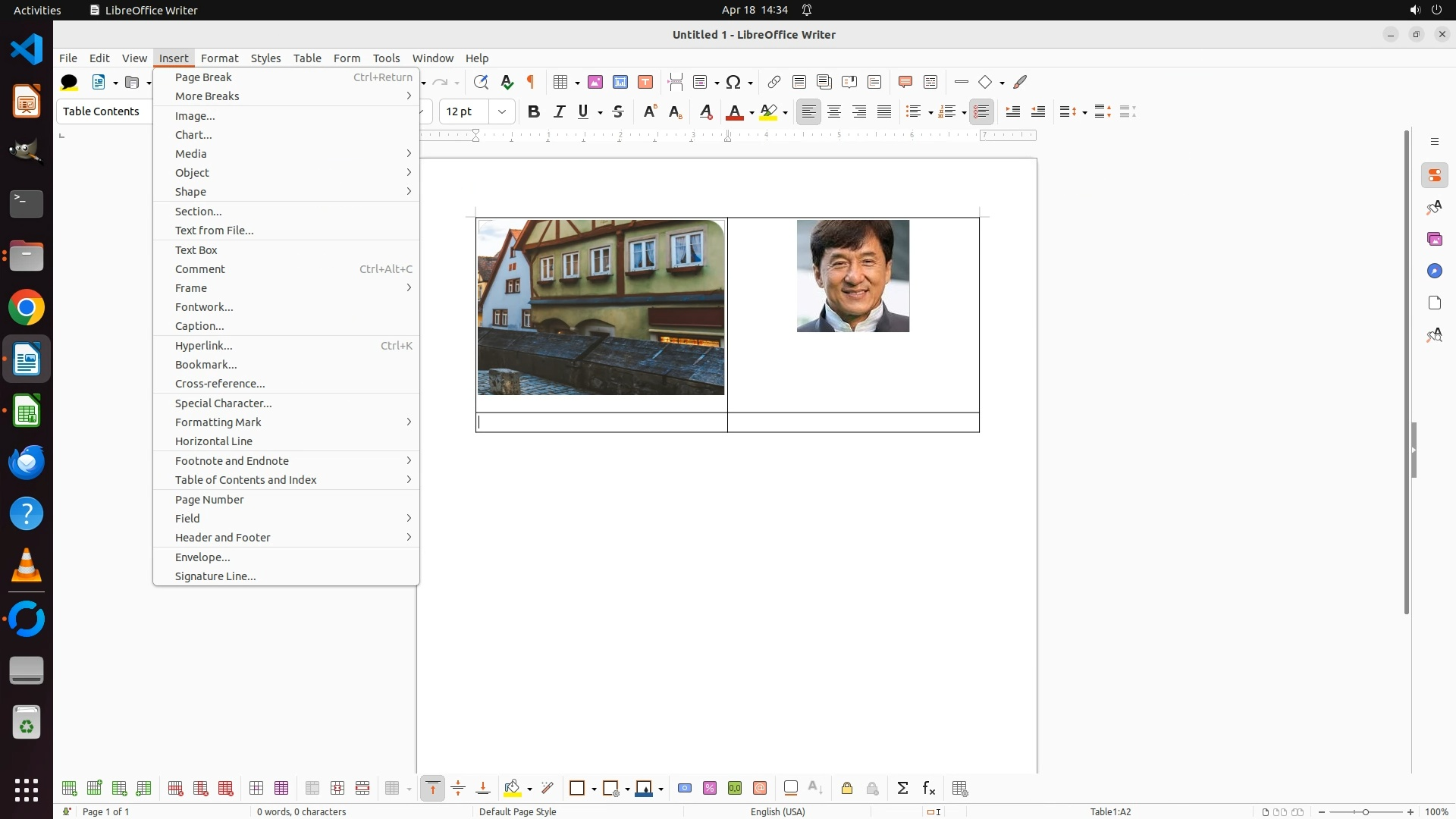
Task: Click the Sum sigma icon in table toolbar
Action: (902, 789)
